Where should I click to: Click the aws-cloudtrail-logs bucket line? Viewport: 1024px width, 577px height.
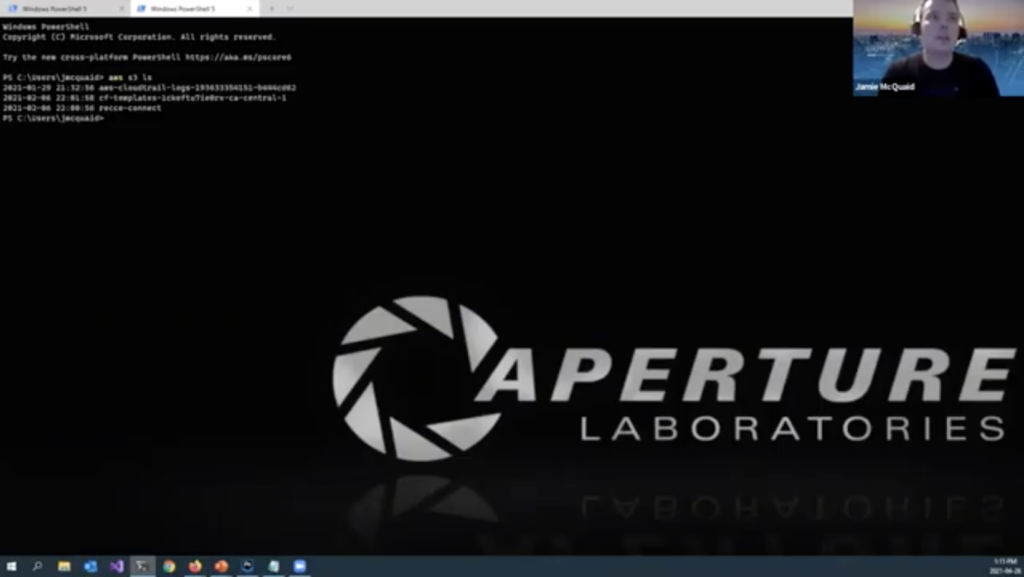(150, 87)
